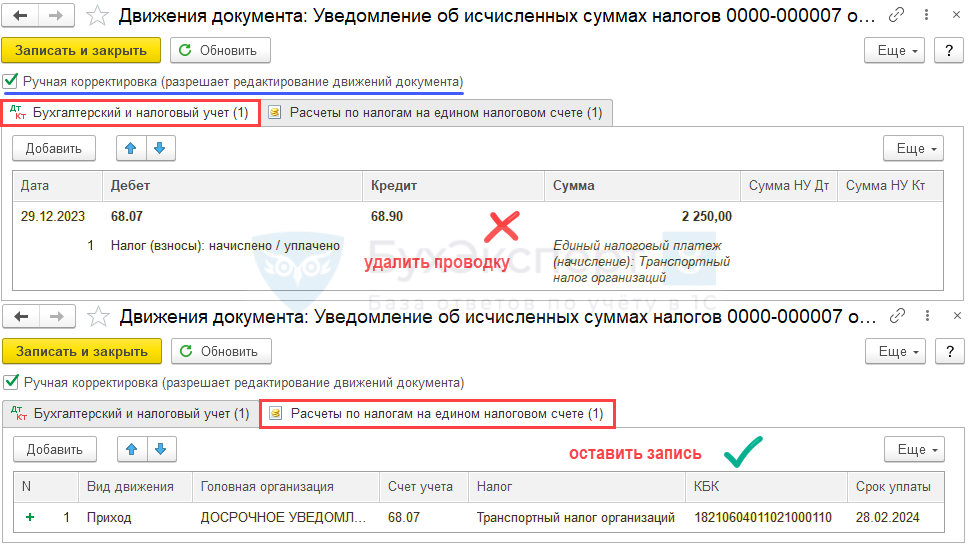Click Обновить in the bottom window

(x=220, y=351)
